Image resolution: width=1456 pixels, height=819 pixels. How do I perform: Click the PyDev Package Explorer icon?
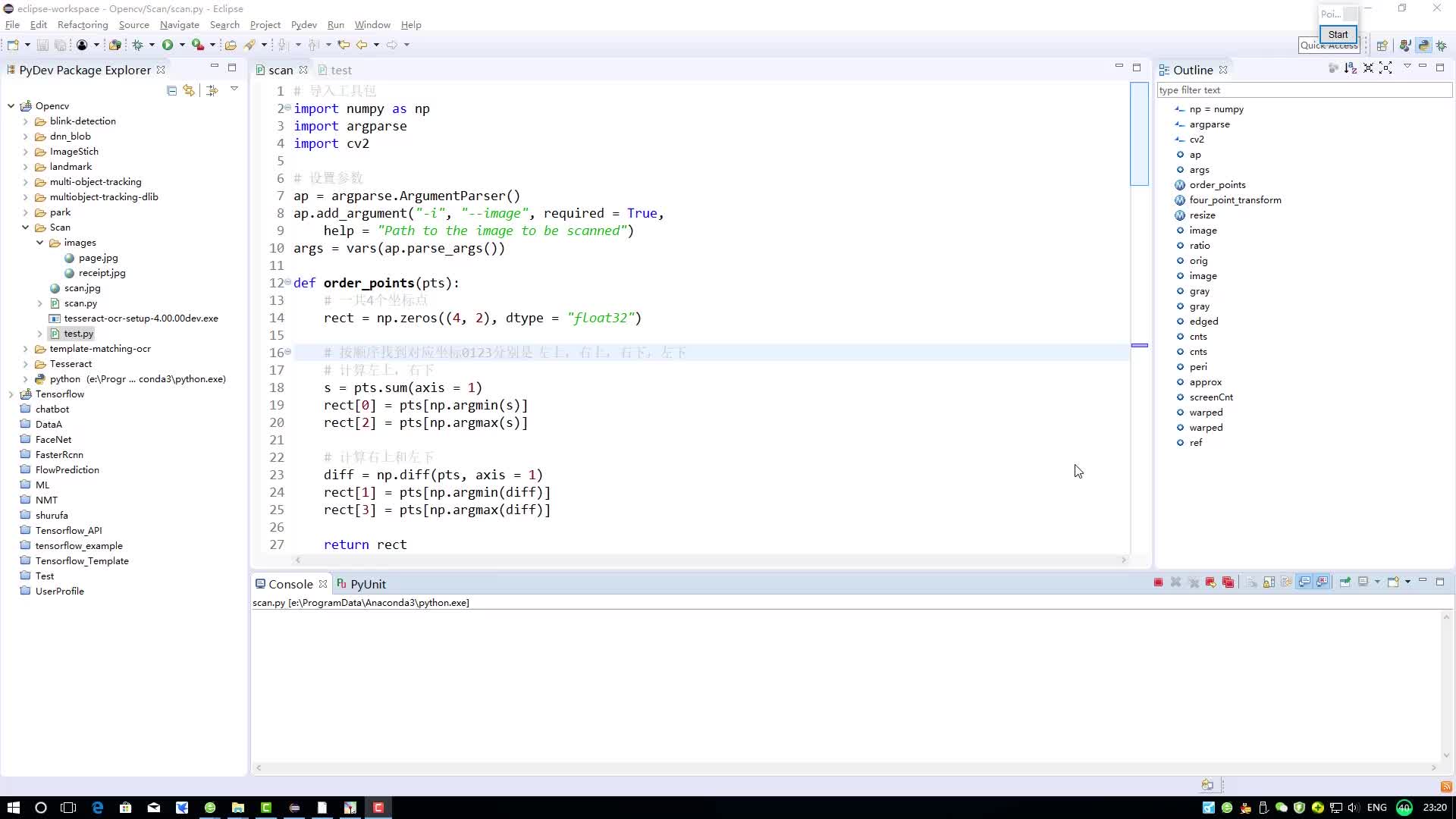coord(13,70)
